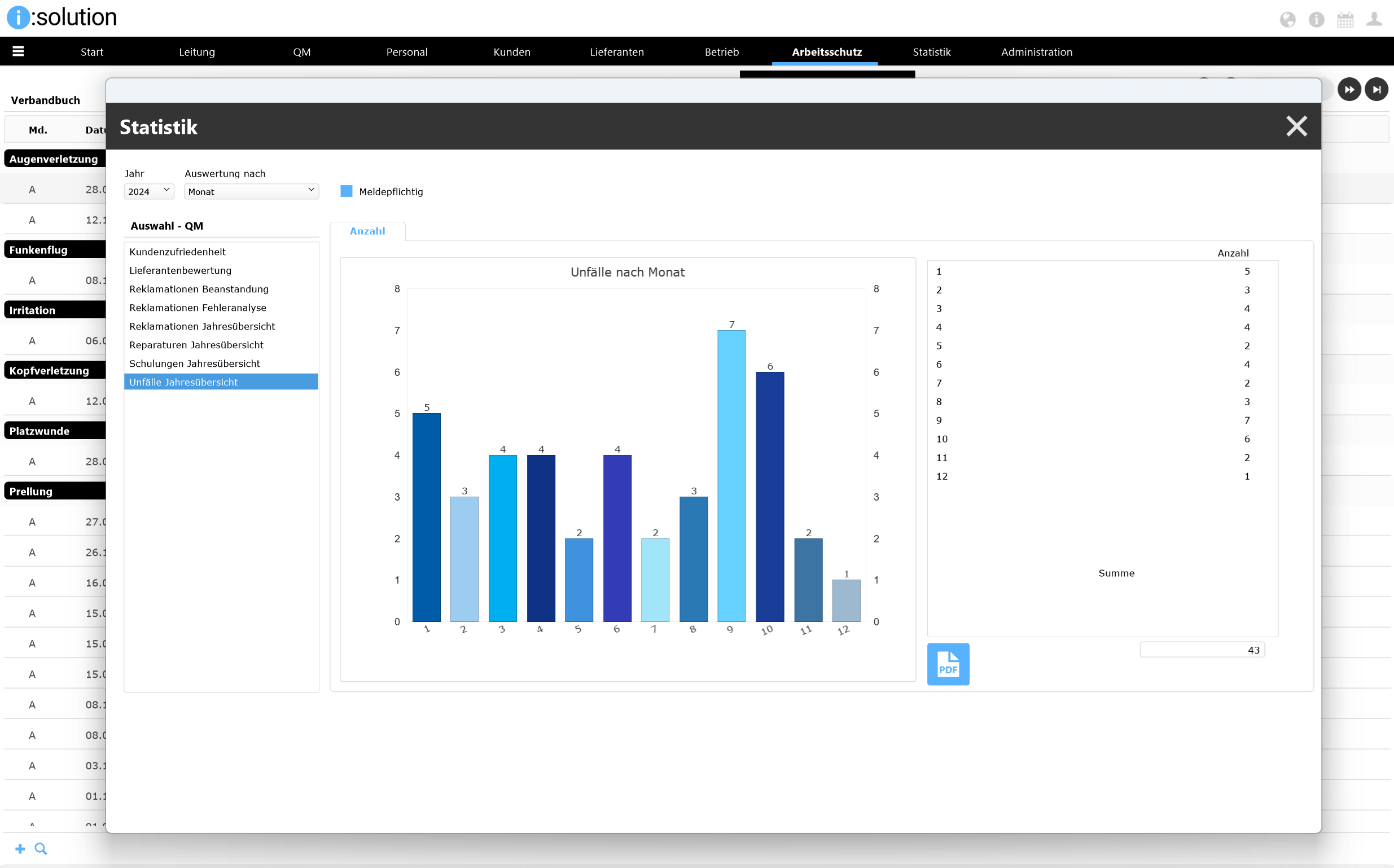Click the user profile icon

[1373, 20]
